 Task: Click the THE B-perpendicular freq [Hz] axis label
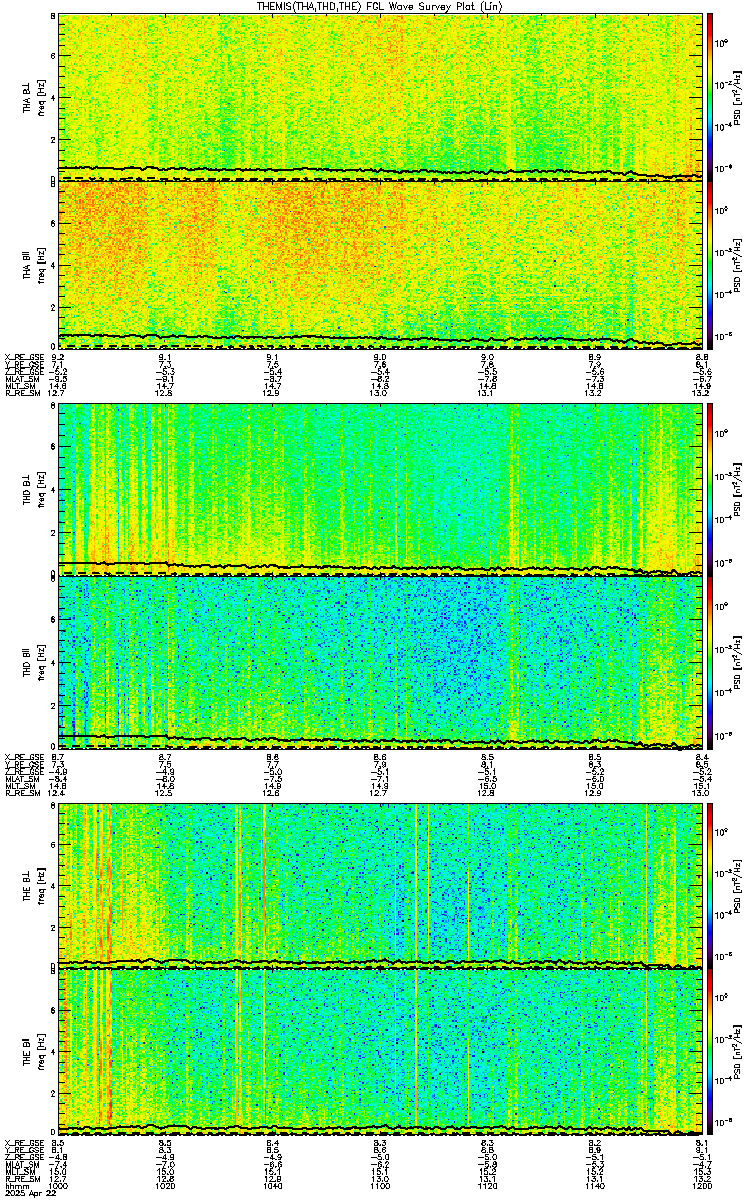pyautogui.click(x=43, y=885)
